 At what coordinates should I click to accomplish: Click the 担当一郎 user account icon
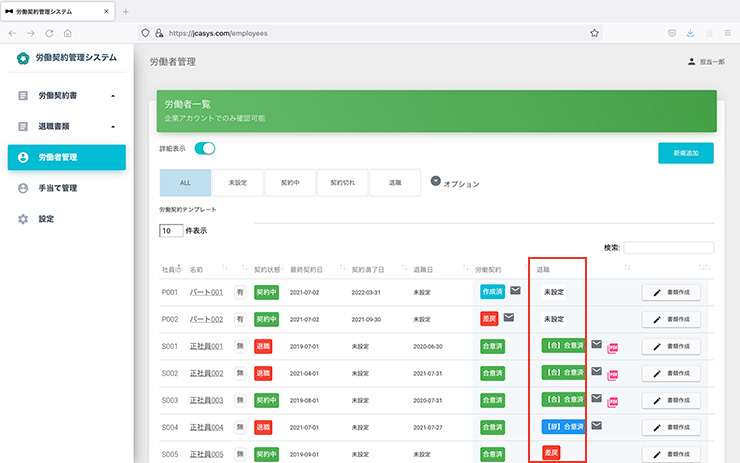(691, 61)
